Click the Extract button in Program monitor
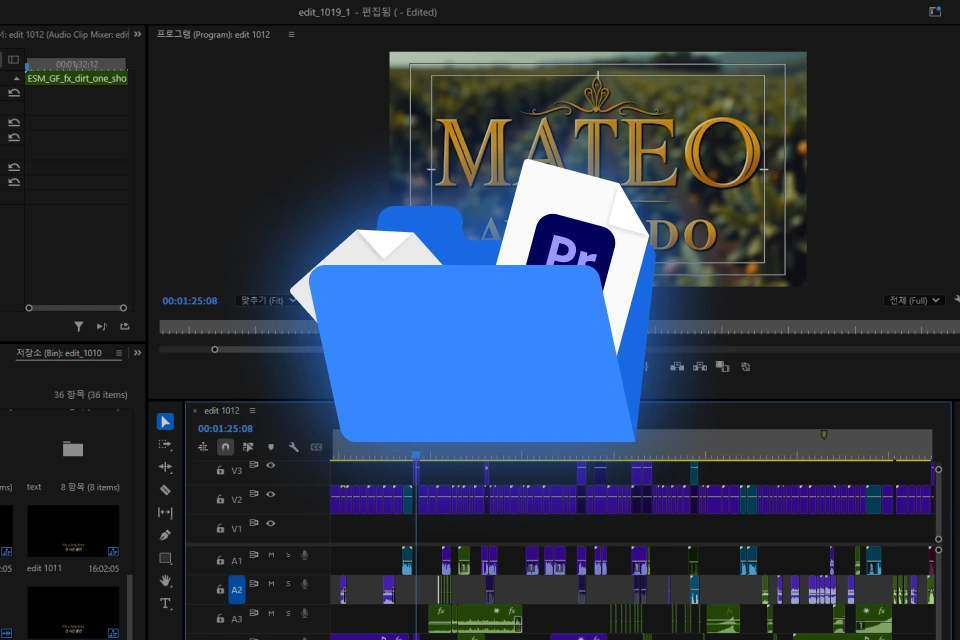 pyautogui.click(x=700, y=366)
